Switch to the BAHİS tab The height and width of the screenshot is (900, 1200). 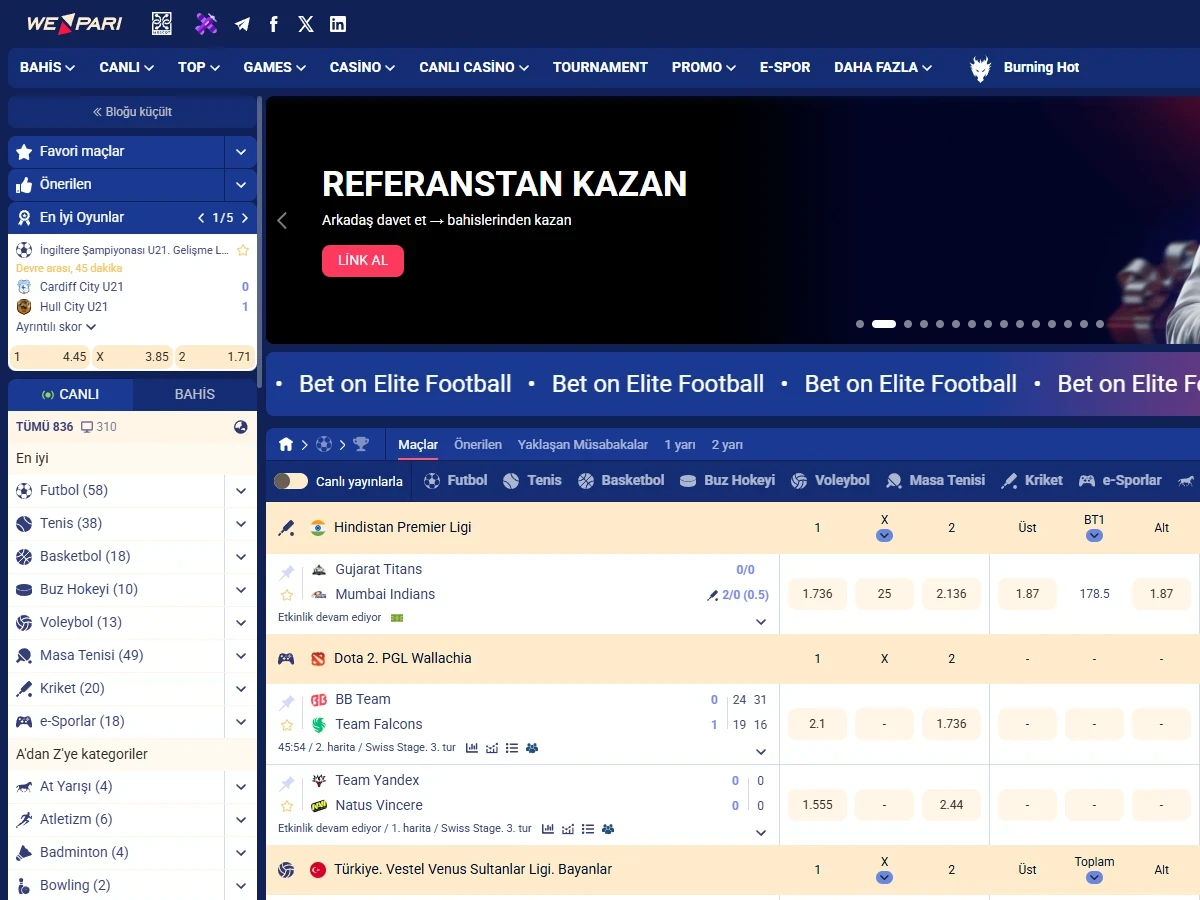pyautogui.click(x=195, y=394)
